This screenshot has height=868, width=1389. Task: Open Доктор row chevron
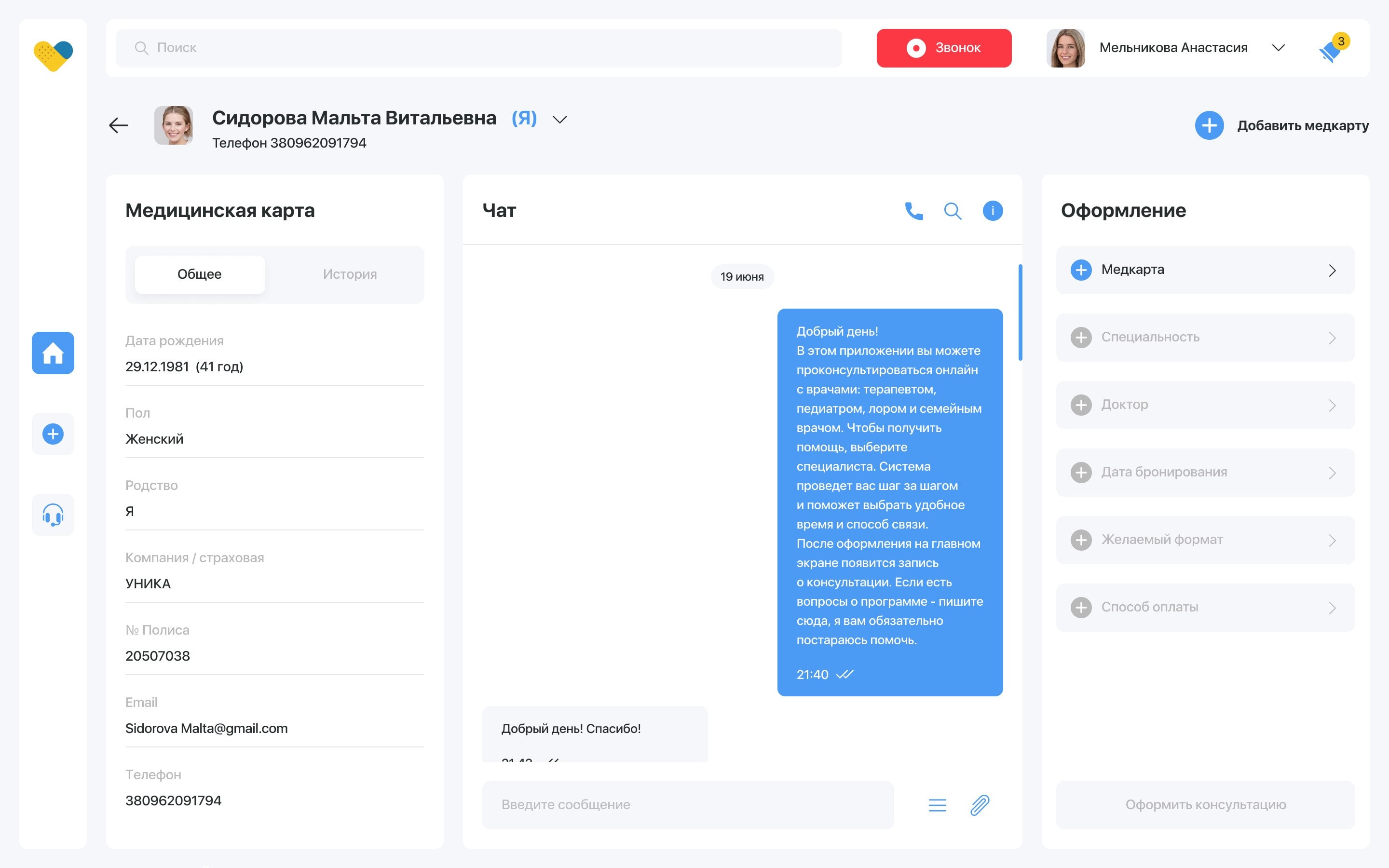[x=1332, y=405]
